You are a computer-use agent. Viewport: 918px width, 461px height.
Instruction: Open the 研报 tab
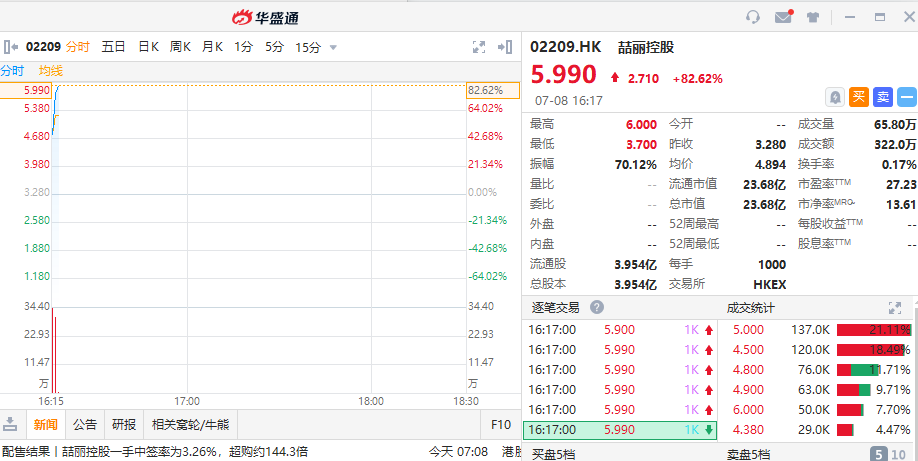point(124,425)
